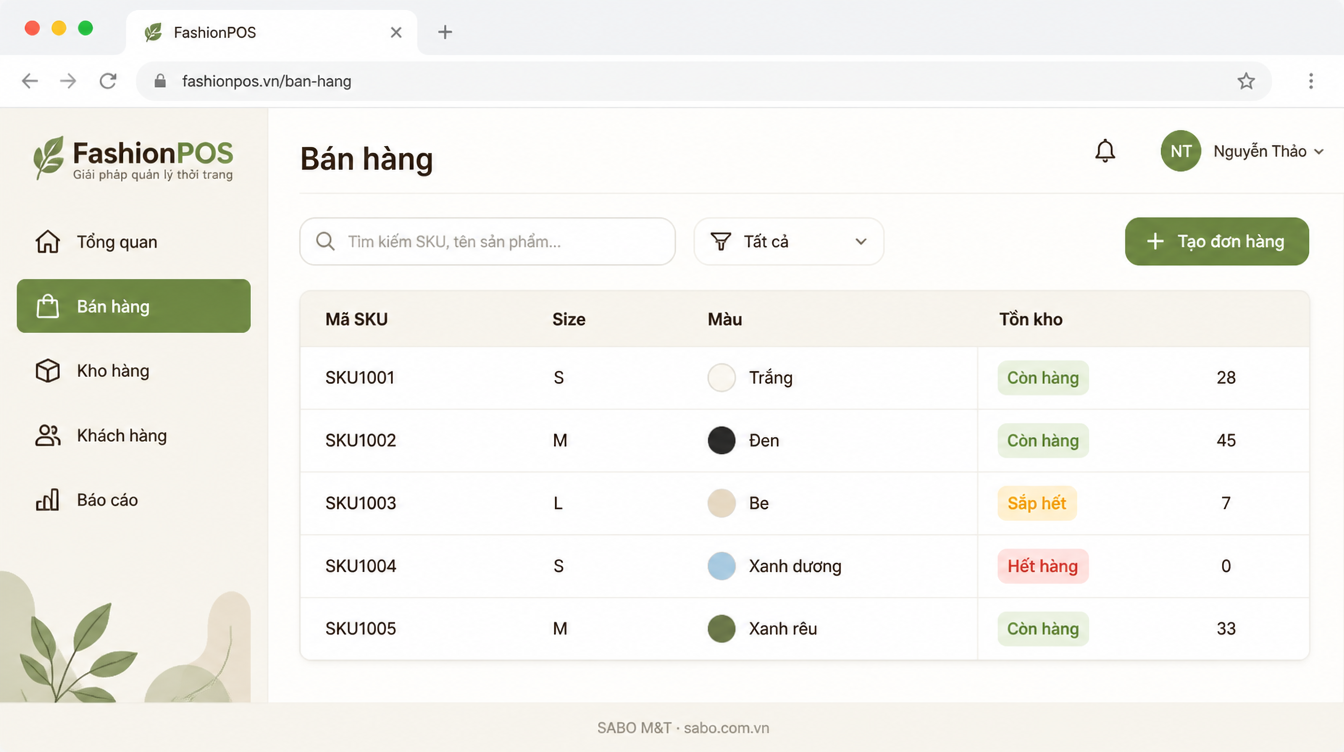Click the funnel filter icon
This screenshot has height=752, width=1344.
coord(720,242)
